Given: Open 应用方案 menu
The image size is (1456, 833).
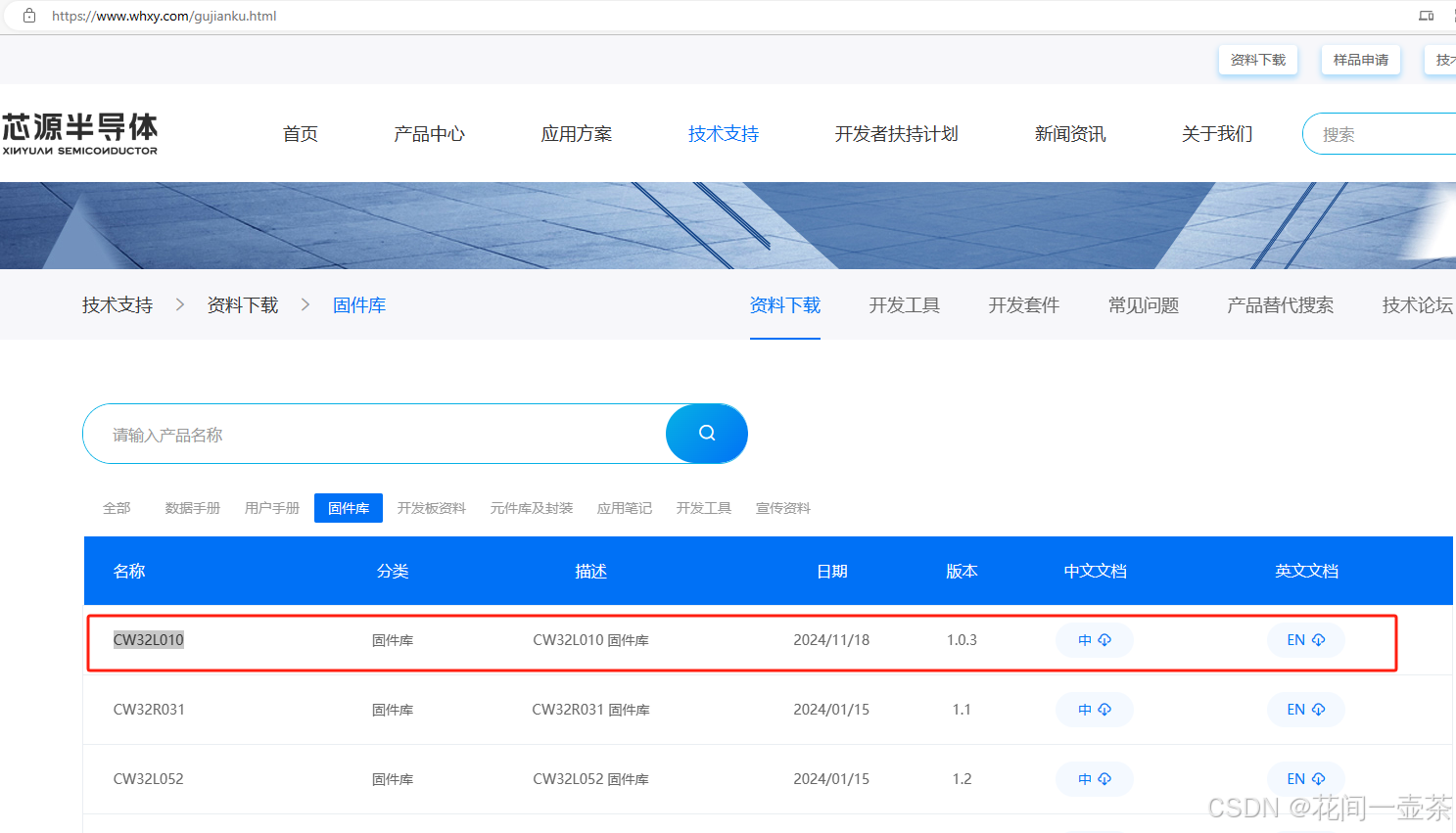Looking at the screenshot, I should point(577,134).
